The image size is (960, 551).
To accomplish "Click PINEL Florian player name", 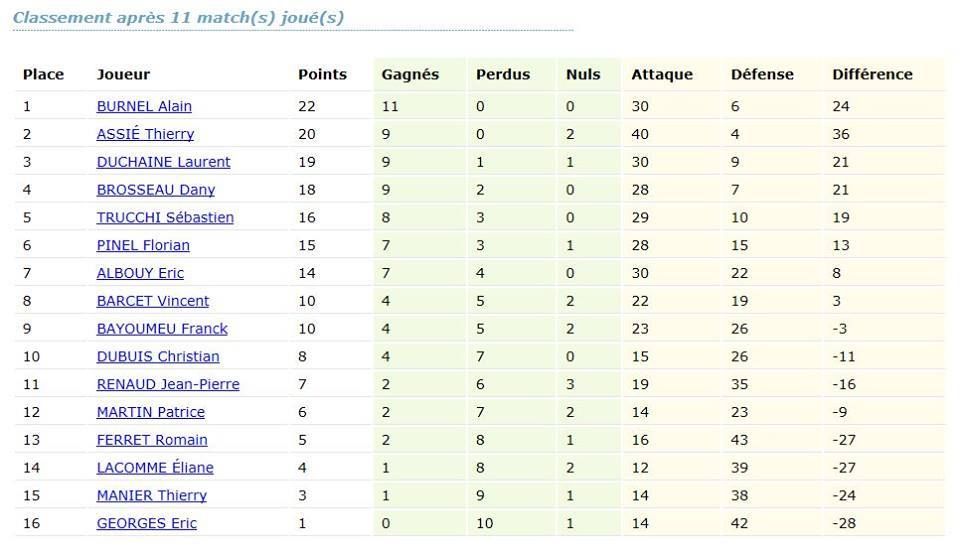I will coord(143,245).
